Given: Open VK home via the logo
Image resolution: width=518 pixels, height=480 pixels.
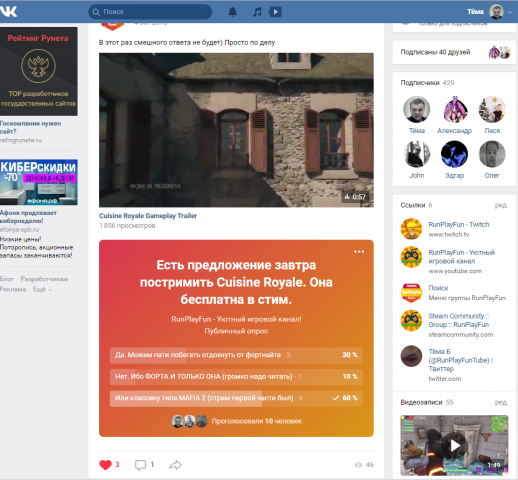Looking at the screenshot, I should pyautogui.click(x=8, y=12).
